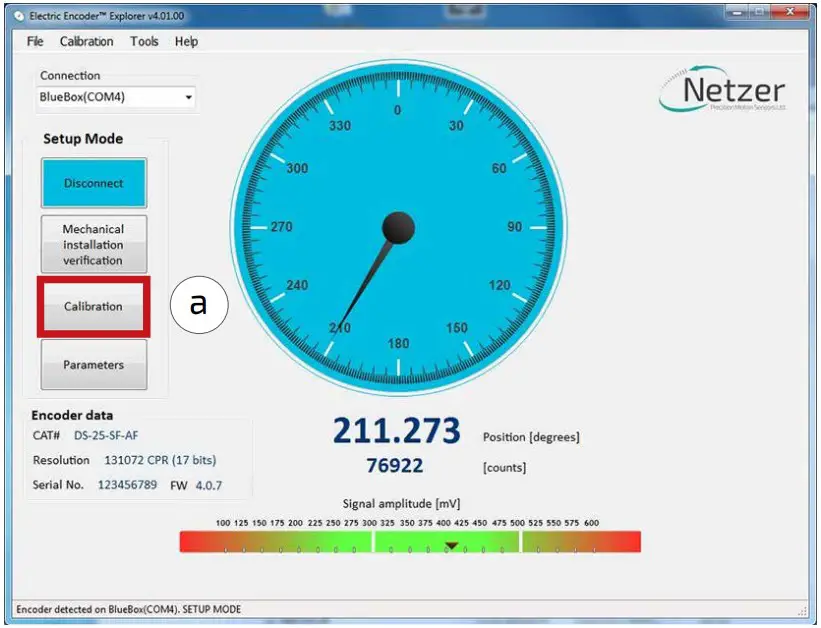821x628 pixels.
Task: Minimize the Electric Encoder Explorer window
Action: (738, 12)
